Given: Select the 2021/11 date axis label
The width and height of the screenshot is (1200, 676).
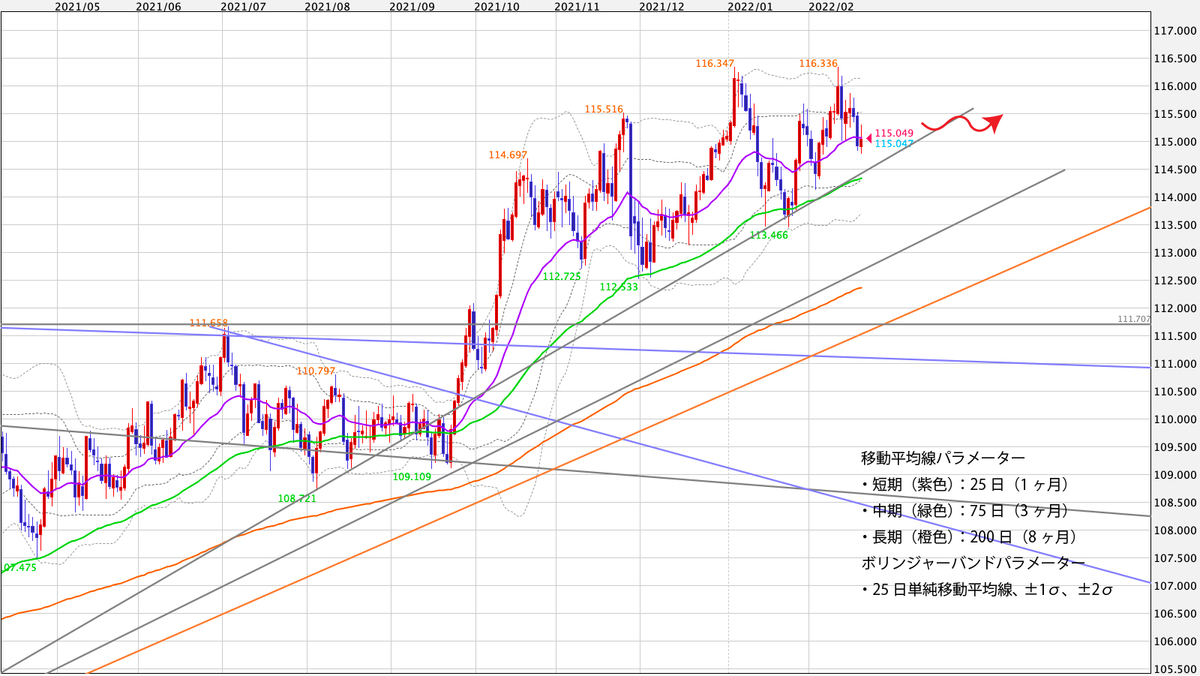Looking at the screenshot, I should click(576, 6).
